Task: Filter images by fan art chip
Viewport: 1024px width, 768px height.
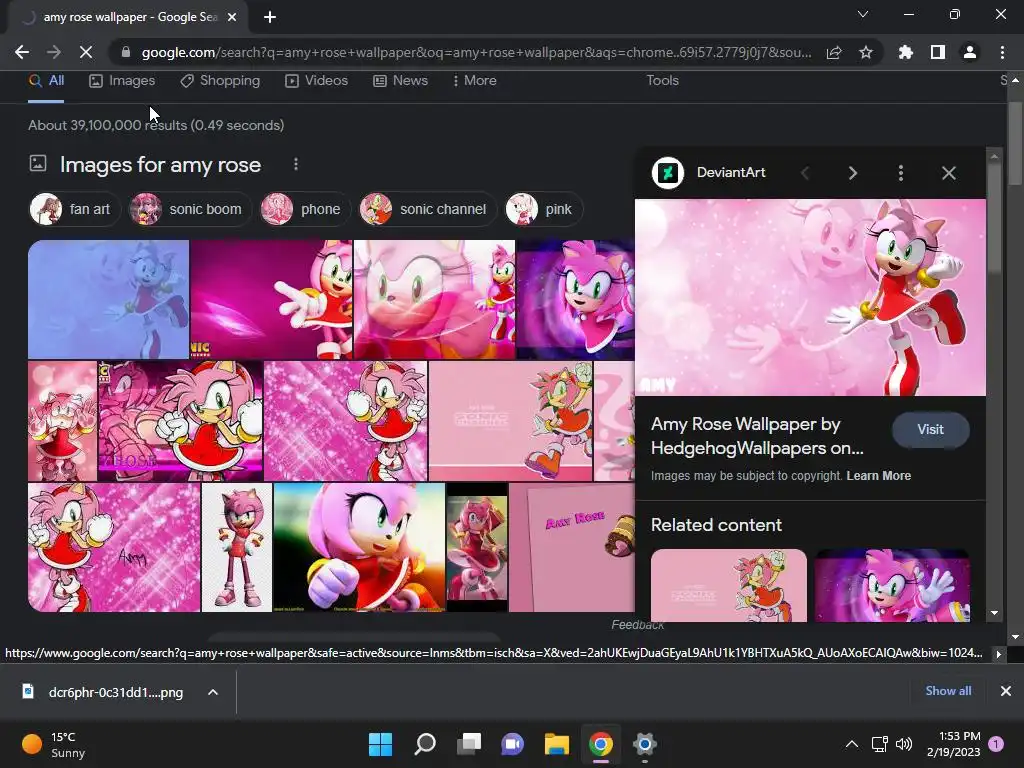Action: pyautogui.click(x=74, y=209)
